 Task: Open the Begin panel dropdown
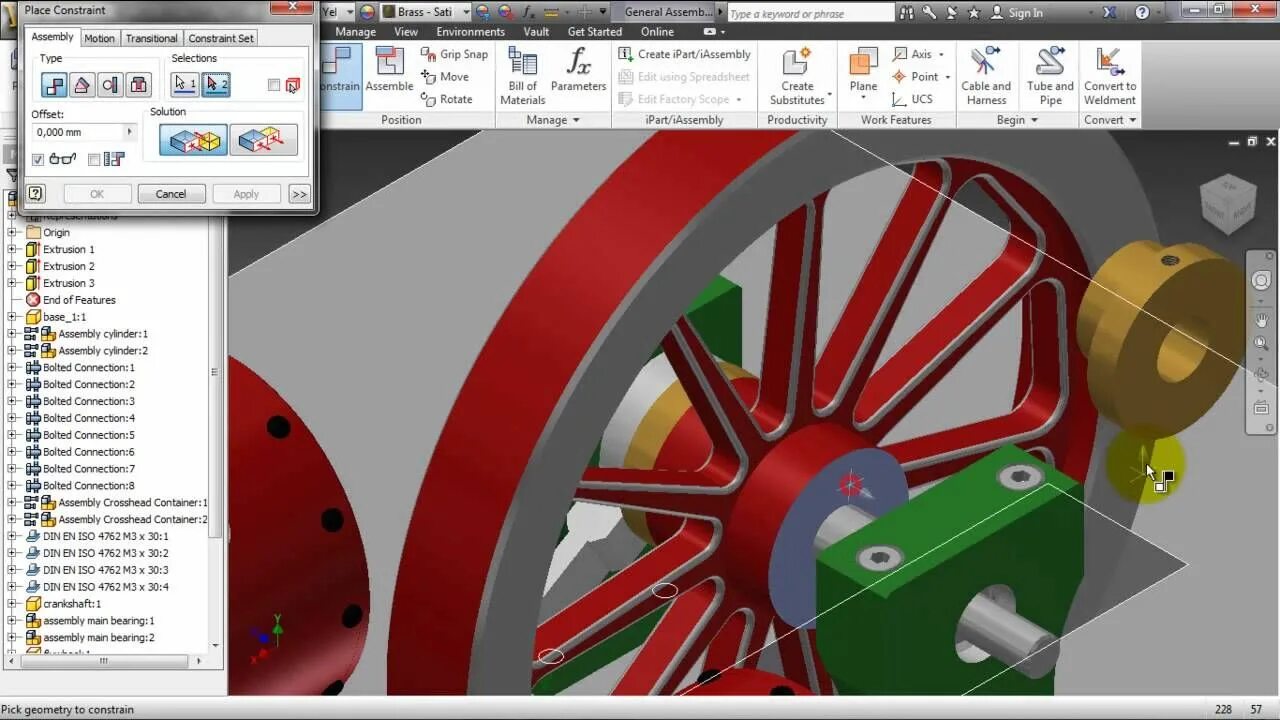[1034, 120]
